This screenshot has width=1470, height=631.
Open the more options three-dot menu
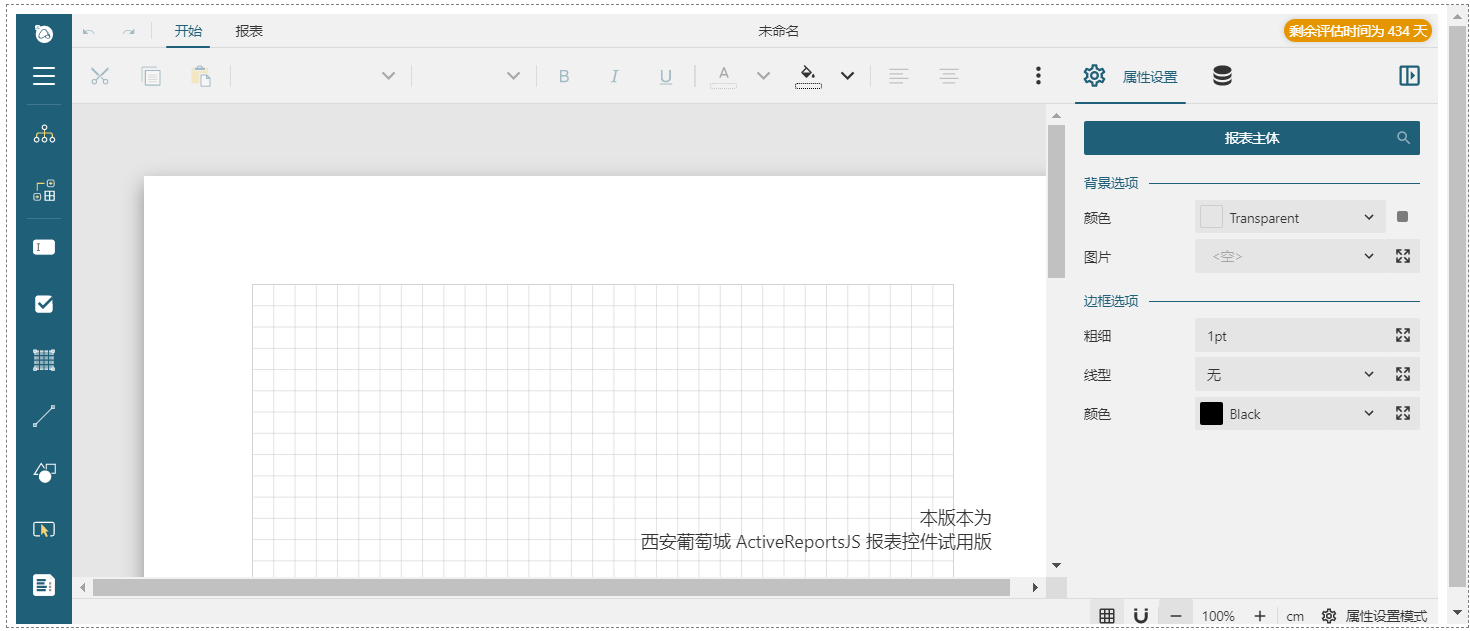click(x=1038, y=76)
